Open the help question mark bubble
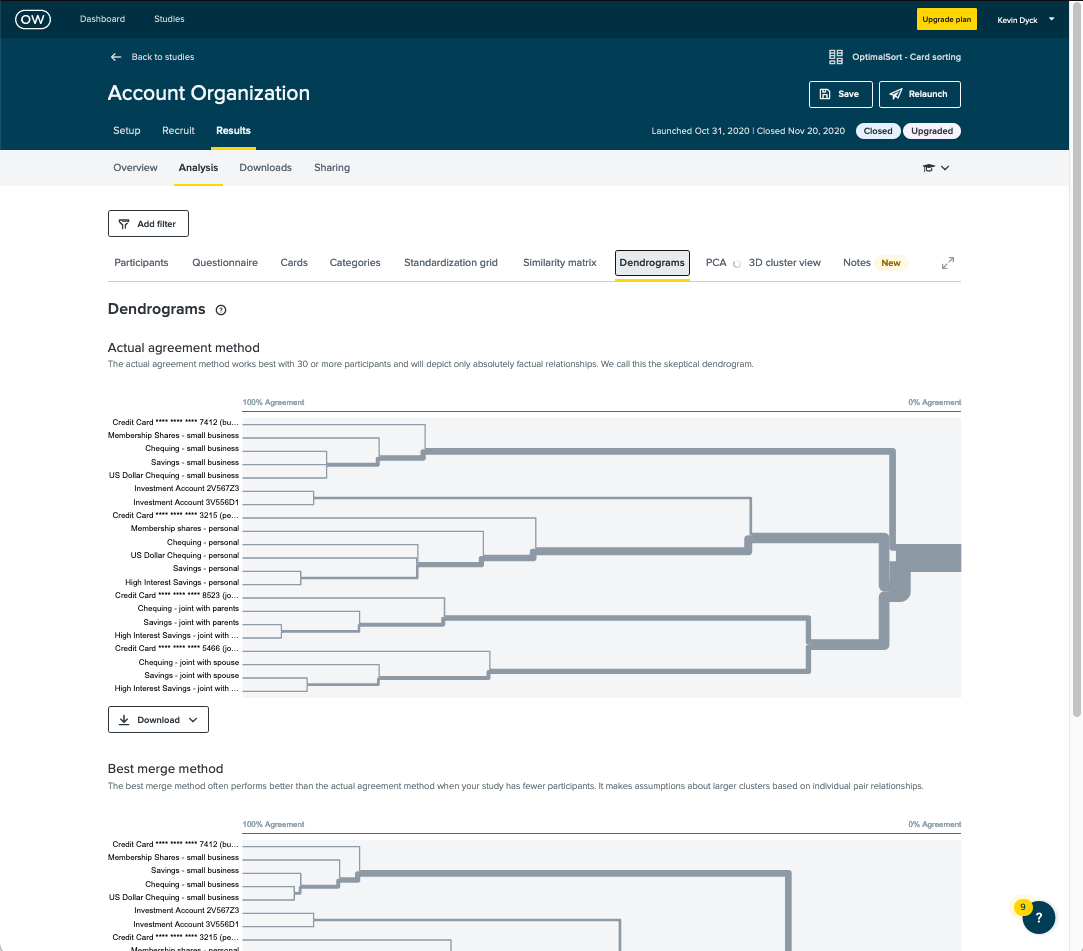 (x=1038, y=917)
